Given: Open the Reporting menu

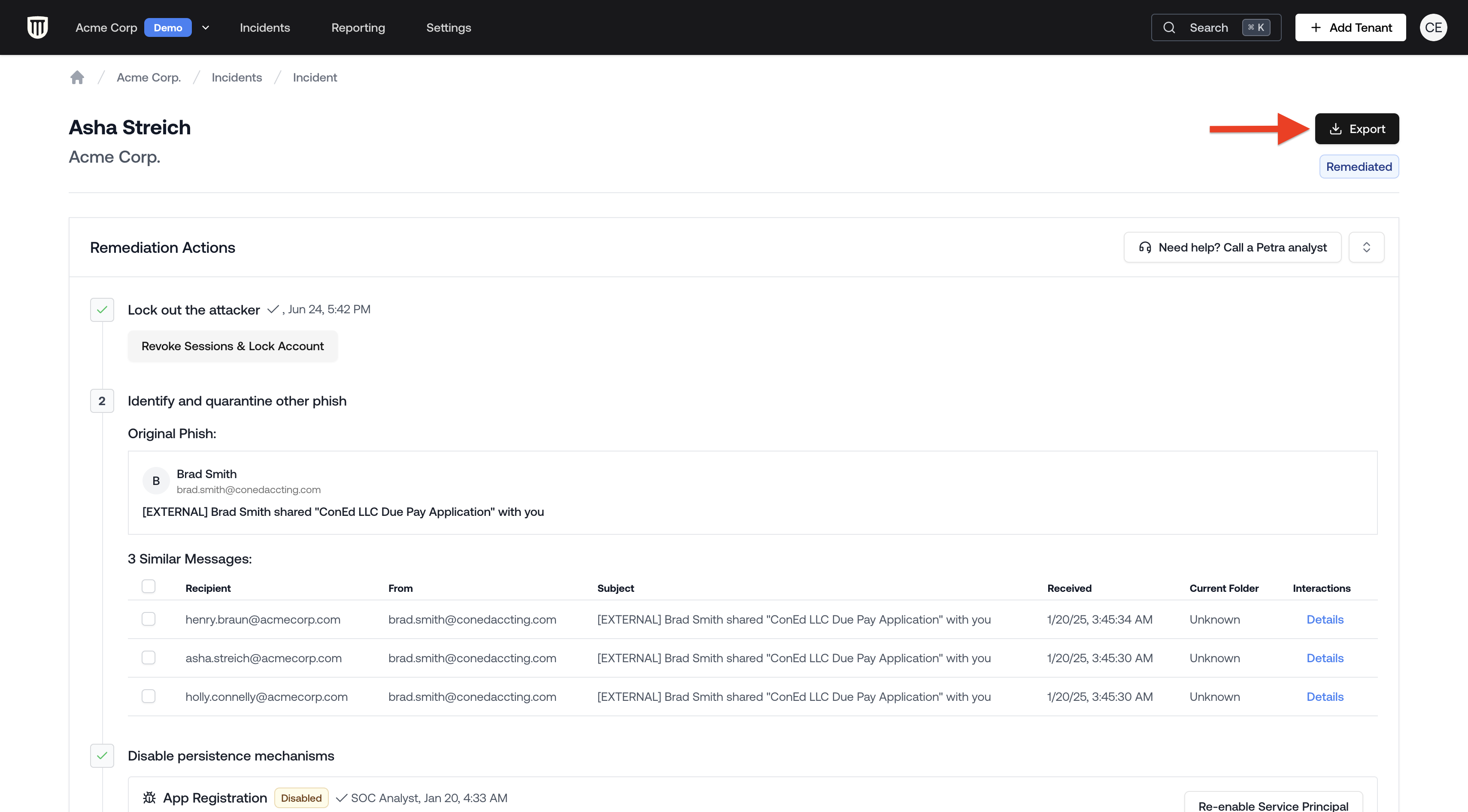Looking at the screenshot, I should coord(358,27).
